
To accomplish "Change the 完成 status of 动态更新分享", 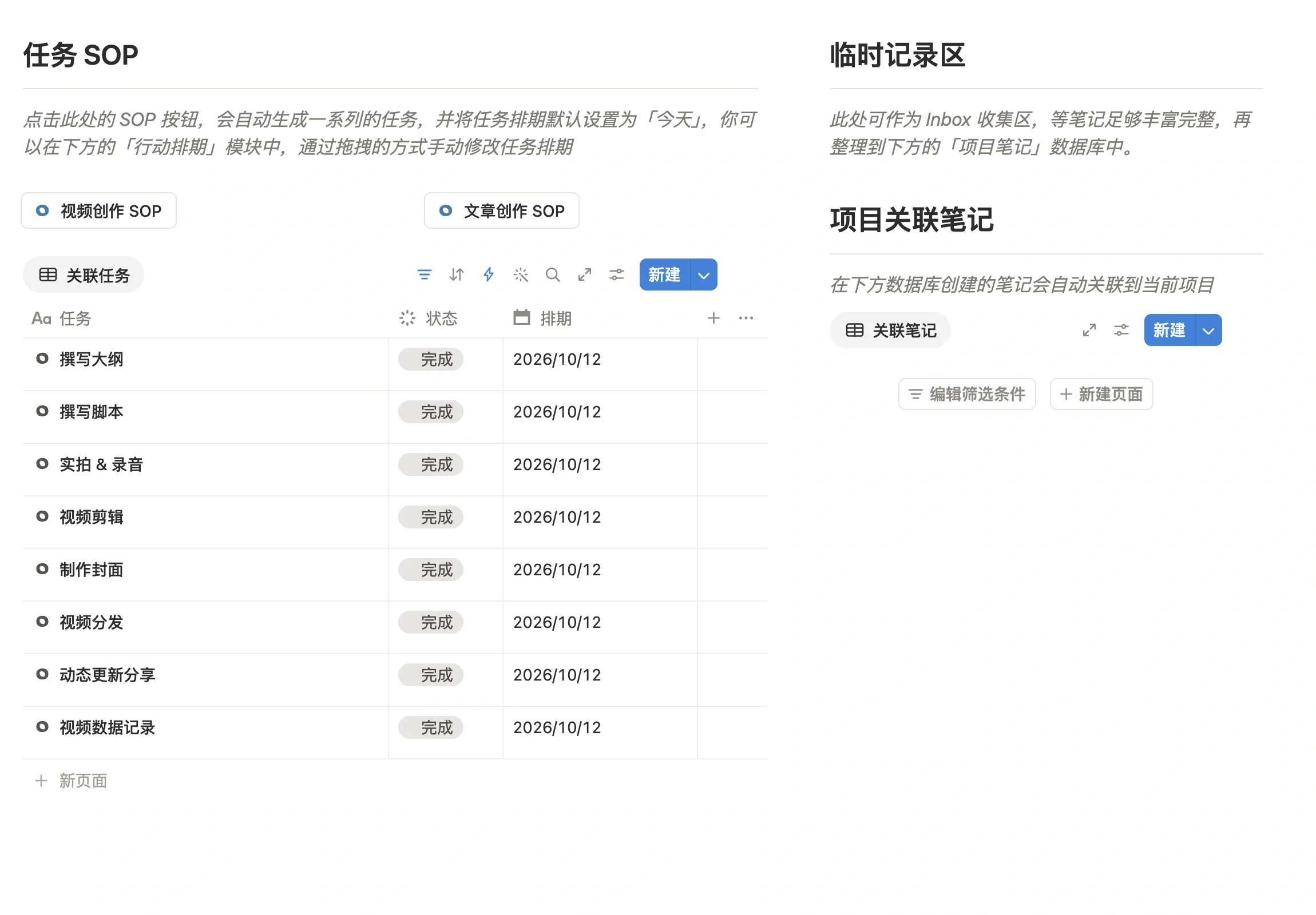I will (x=431, y=675).
